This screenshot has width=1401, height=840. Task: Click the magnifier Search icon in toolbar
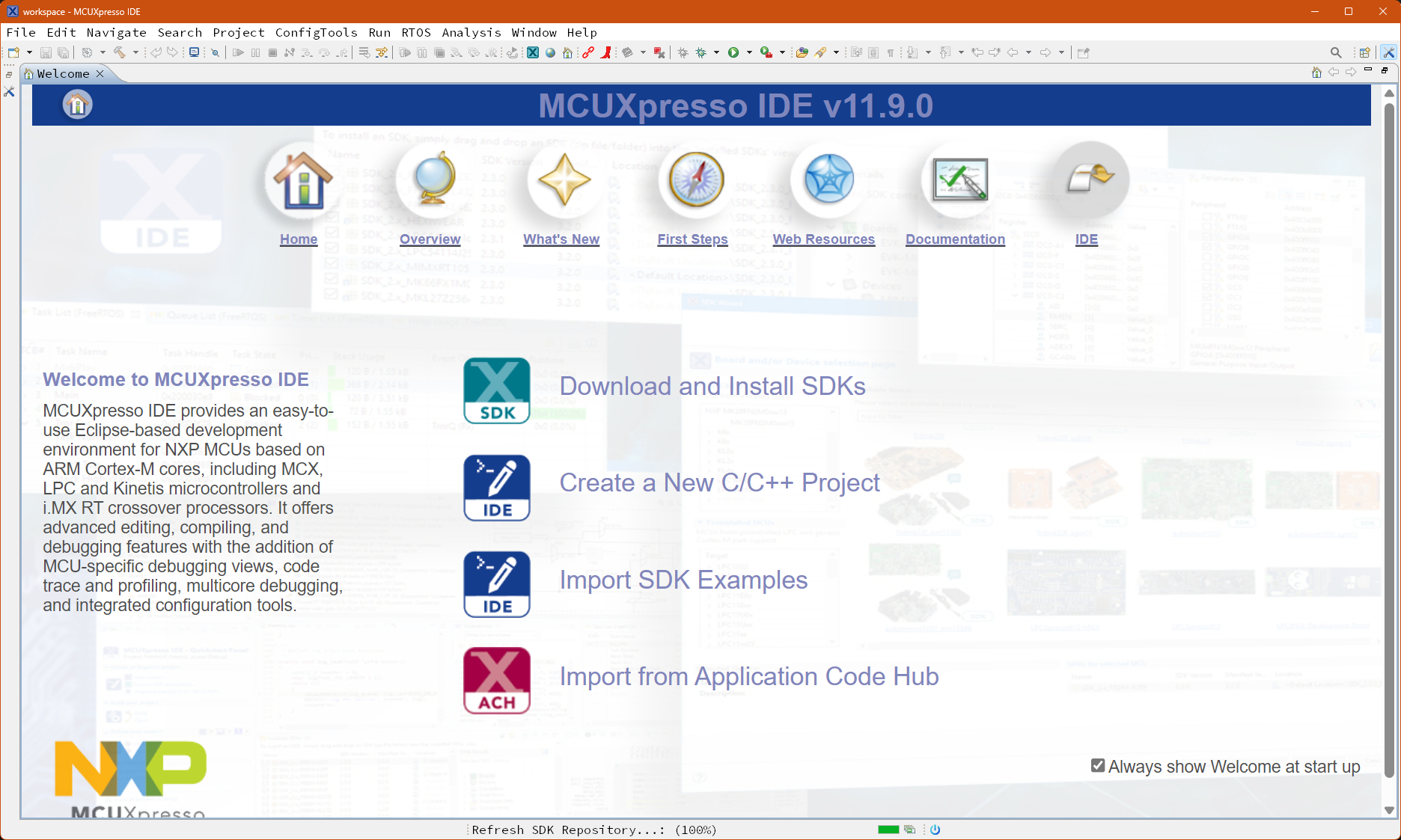1336,52
